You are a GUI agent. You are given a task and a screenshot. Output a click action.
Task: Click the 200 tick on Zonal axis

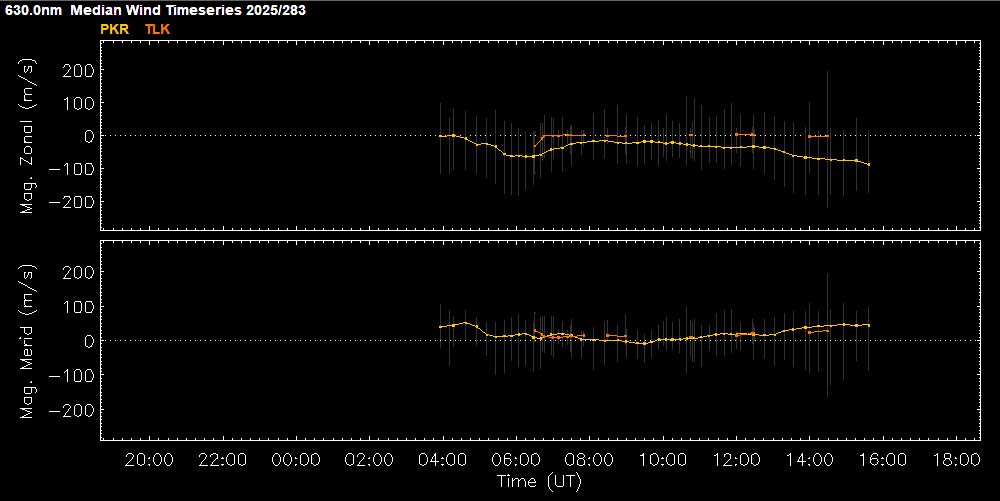click(x=78, y=70)
